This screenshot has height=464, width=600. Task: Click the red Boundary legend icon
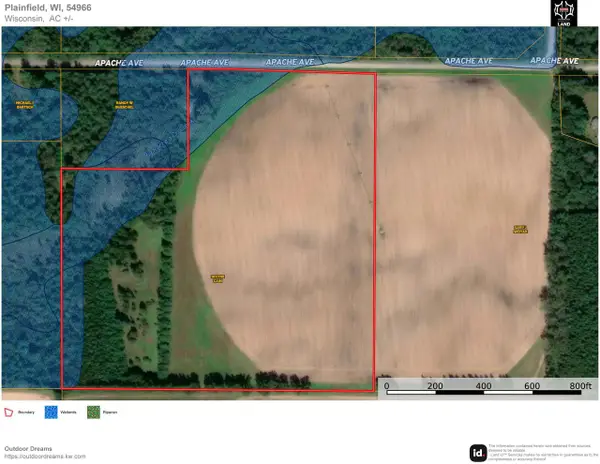click(9, 411)
